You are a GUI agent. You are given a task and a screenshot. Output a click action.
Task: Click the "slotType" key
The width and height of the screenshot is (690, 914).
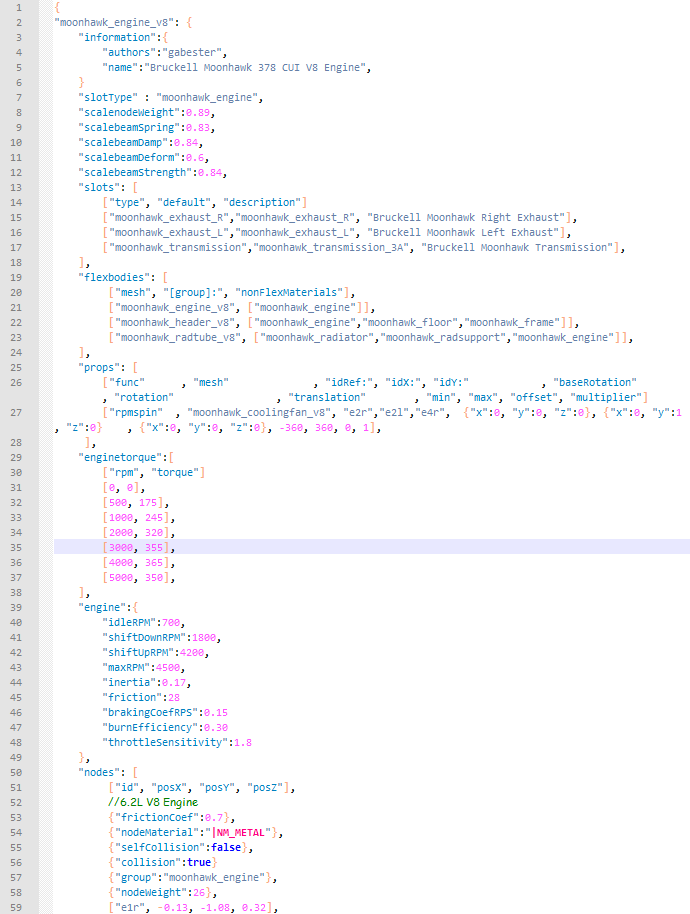coord(108,97)
